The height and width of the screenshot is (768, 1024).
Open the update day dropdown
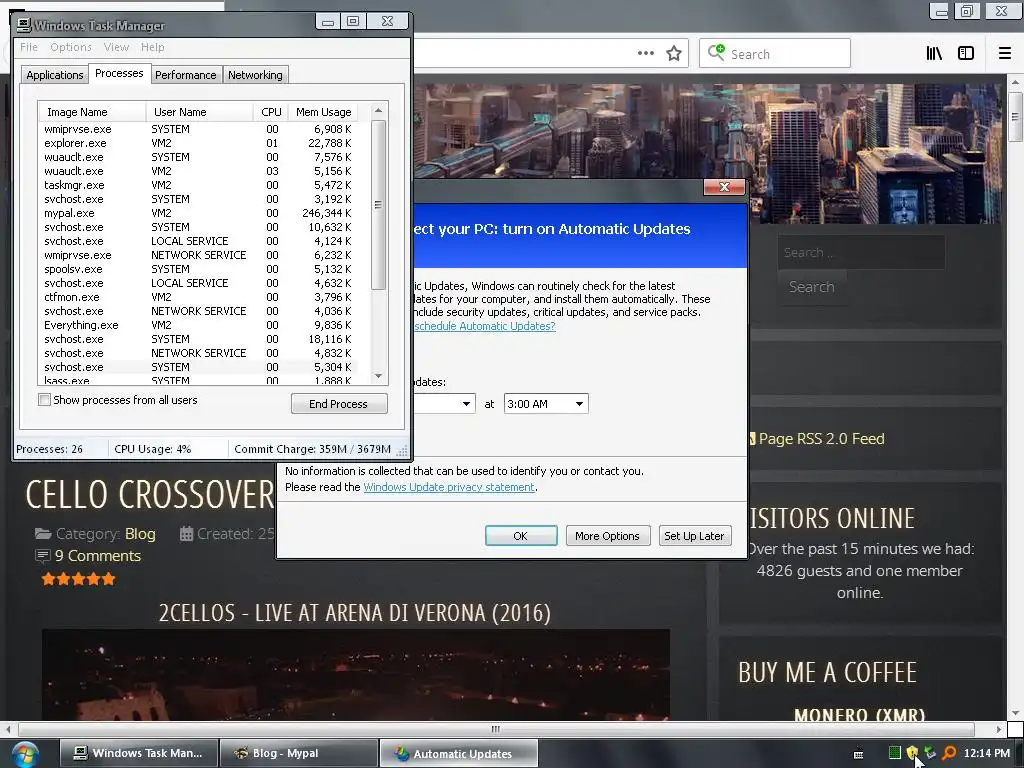coord(466,404)
